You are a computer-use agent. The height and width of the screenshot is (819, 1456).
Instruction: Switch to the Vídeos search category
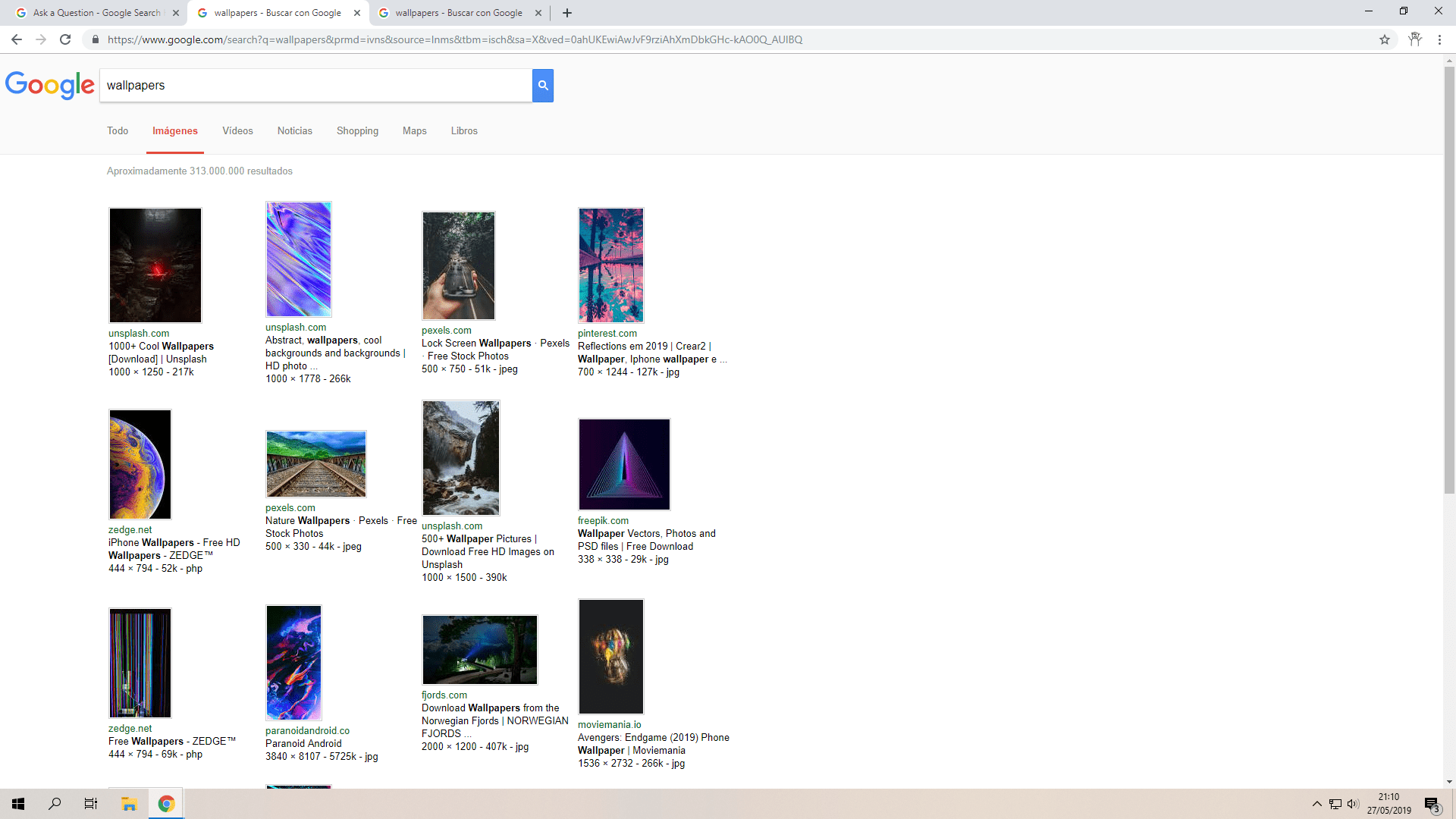click(x=237, y=130)
